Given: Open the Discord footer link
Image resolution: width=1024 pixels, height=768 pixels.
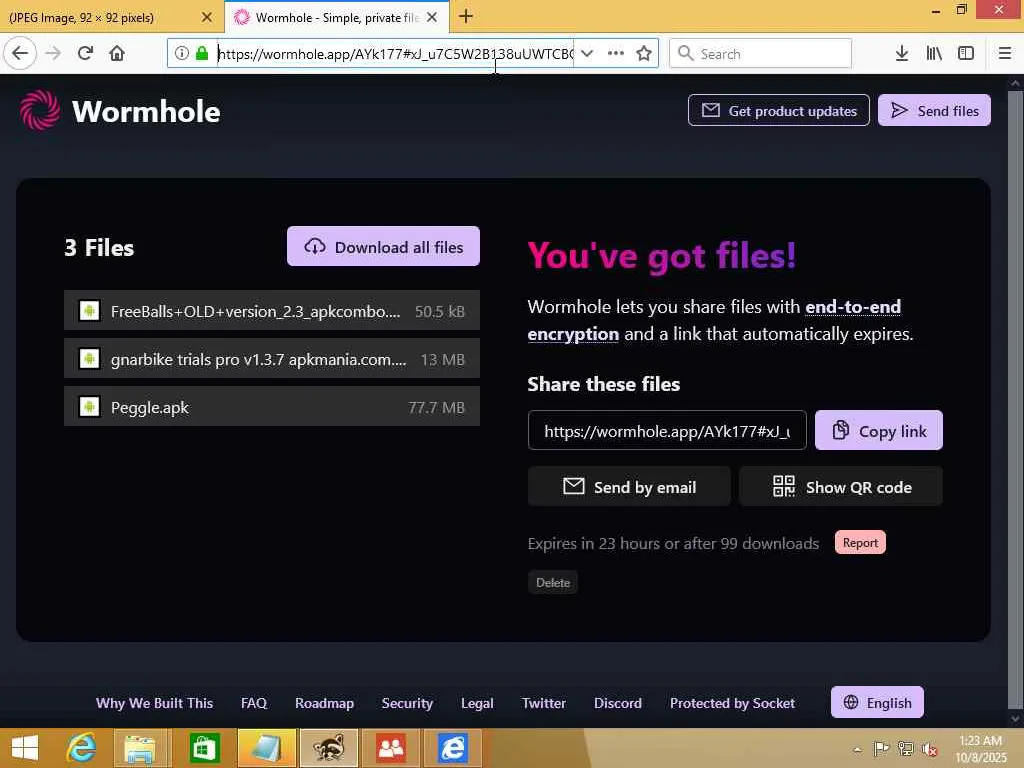Looking at the screenshot, I should (618, 703).
